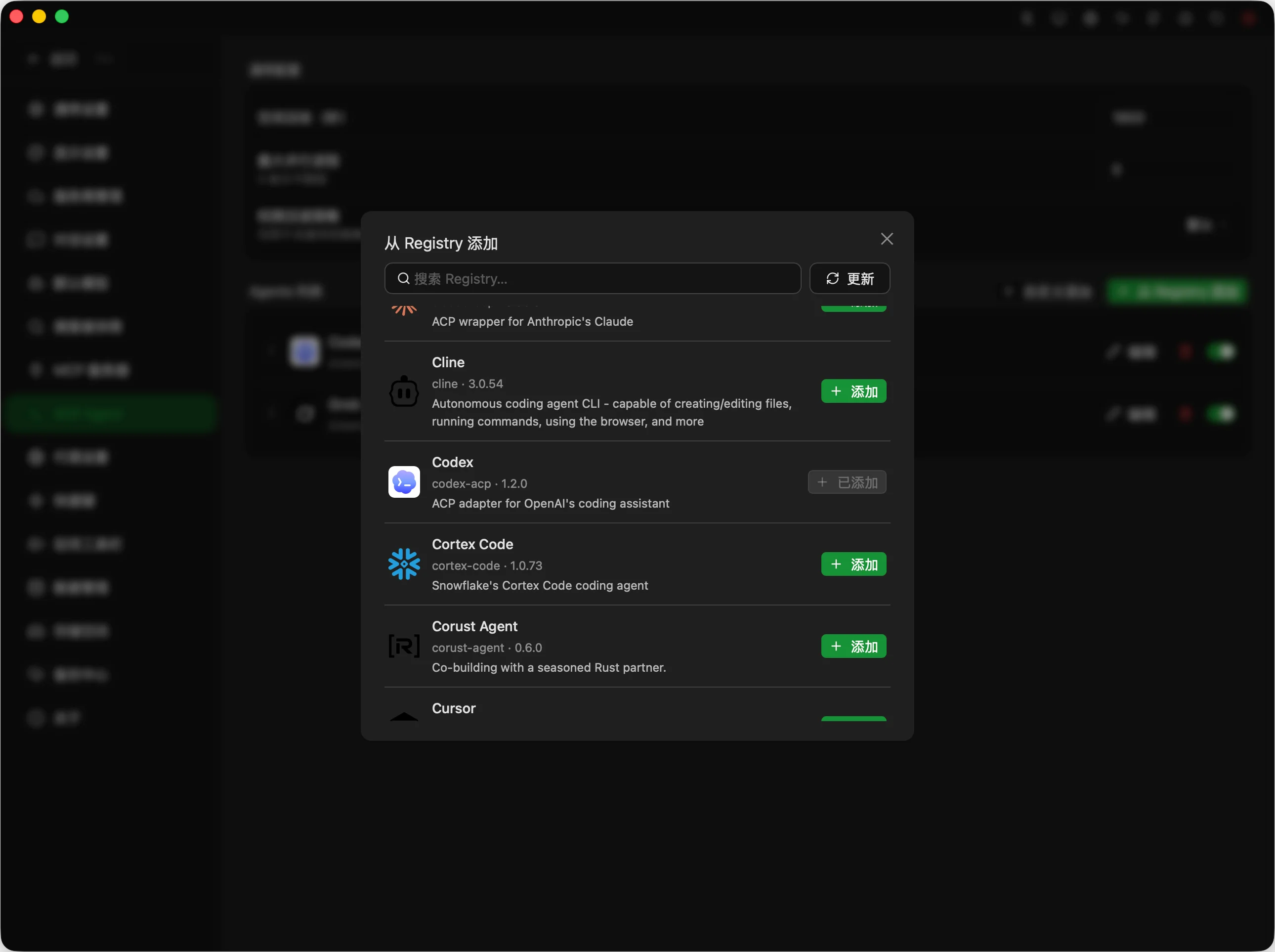Click "ACP adapter for OpenAI's coding assistant"
The image size is (1275, 952).
tap(551, 504)
